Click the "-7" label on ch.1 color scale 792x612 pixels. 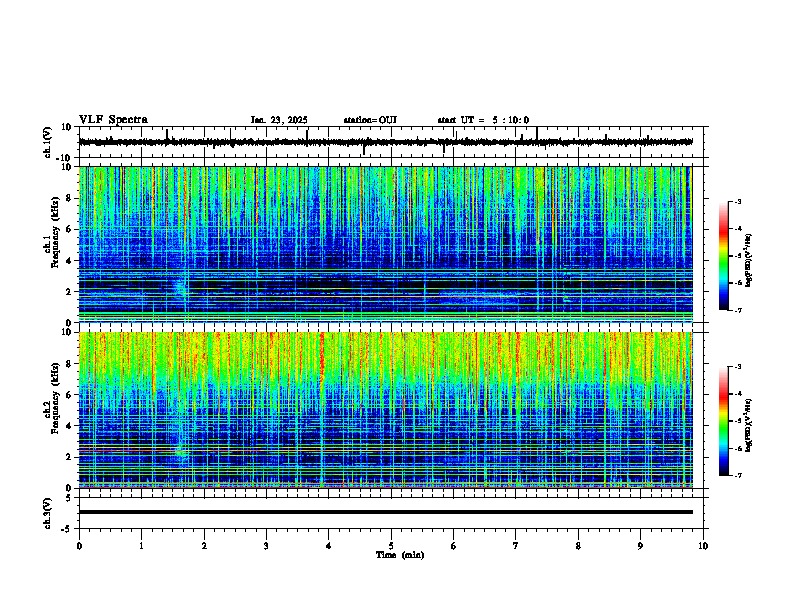738,310
